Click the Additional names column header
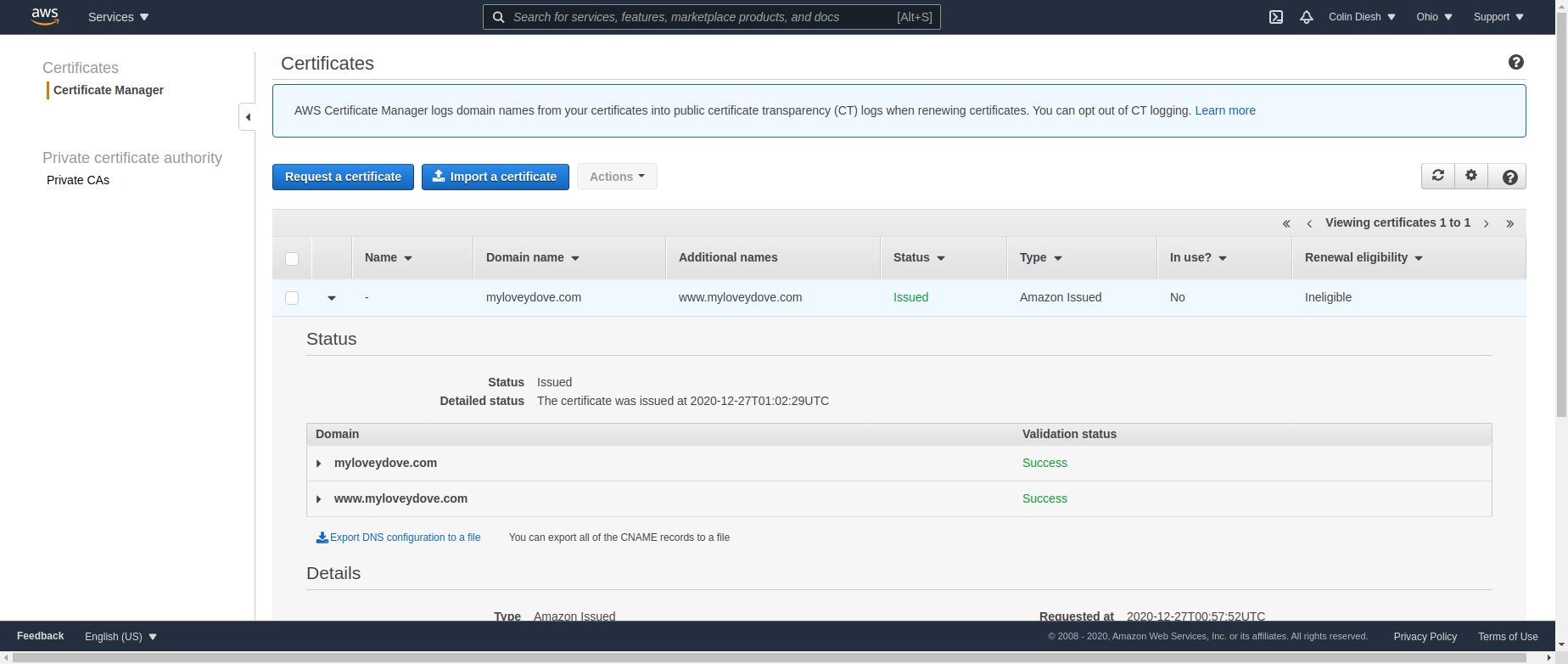 (728, 257)
